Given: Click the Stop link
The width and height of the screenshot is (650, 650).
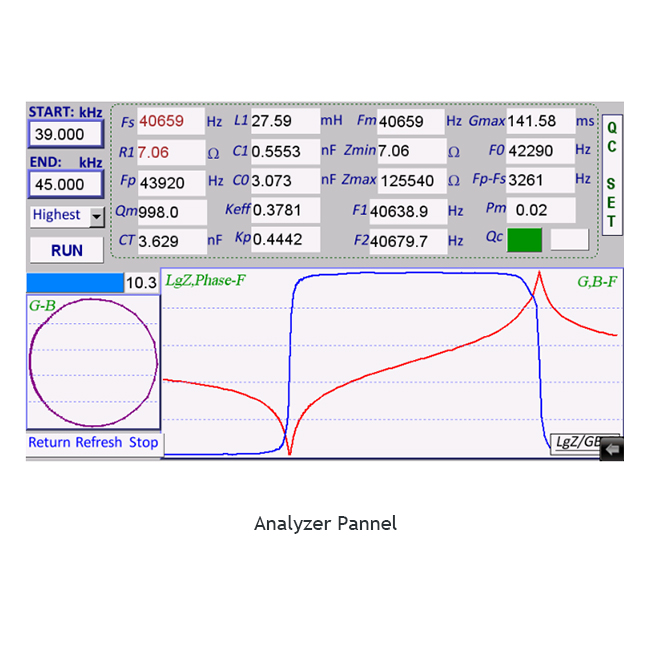Looking at the screenshot, I should [x=143, y=442].
